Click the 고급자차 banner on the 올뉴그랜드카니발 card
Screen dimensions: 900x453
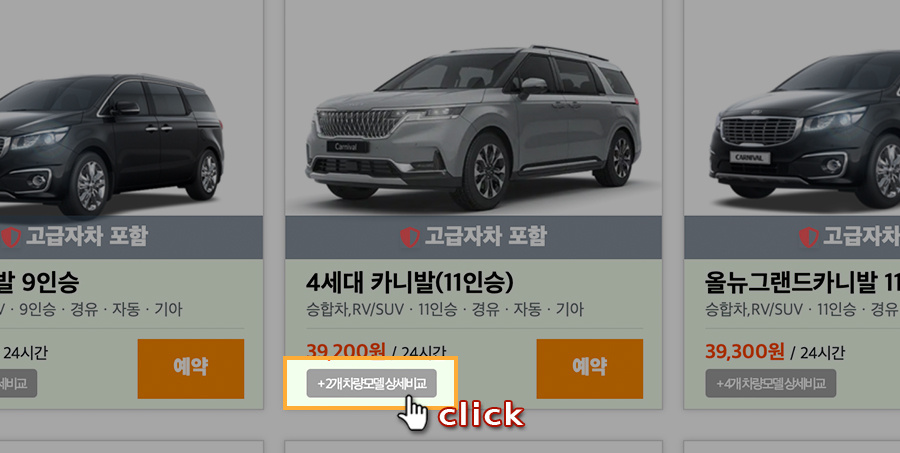(x=792, y=237)
